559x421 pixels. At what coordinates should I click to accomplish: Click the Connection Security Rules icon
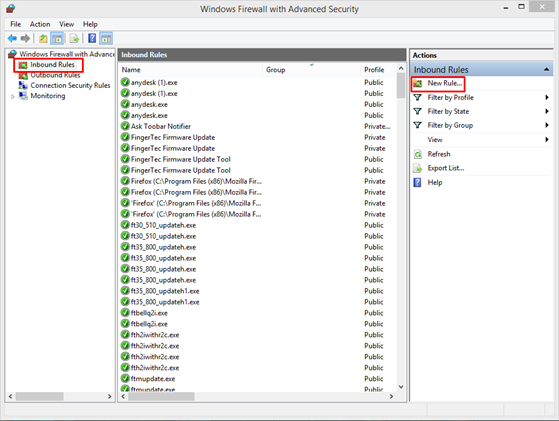[23, 86]
